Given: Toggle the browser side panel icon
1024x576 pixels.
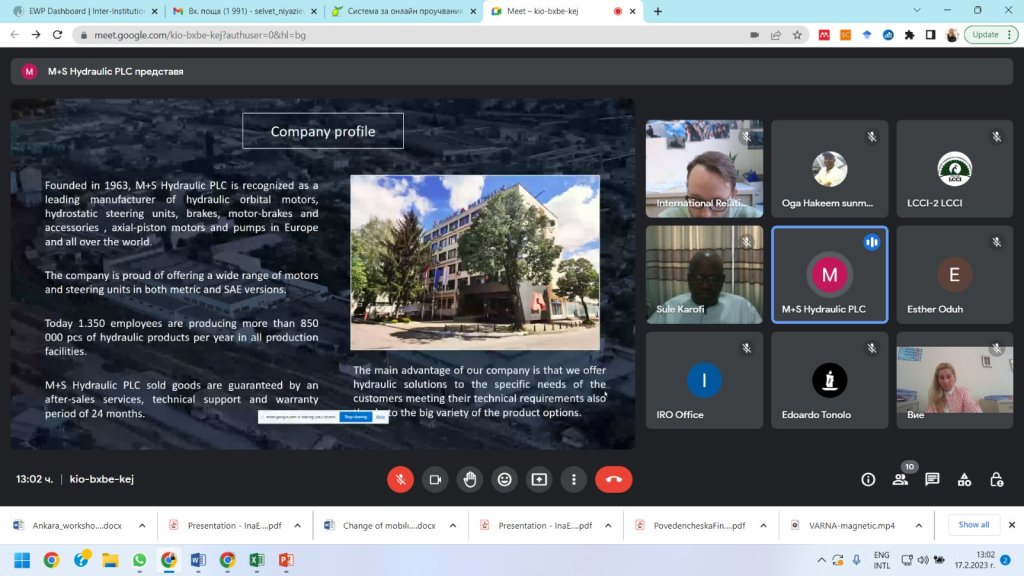Looking at the screenshot, I should (x=931, y=35).
